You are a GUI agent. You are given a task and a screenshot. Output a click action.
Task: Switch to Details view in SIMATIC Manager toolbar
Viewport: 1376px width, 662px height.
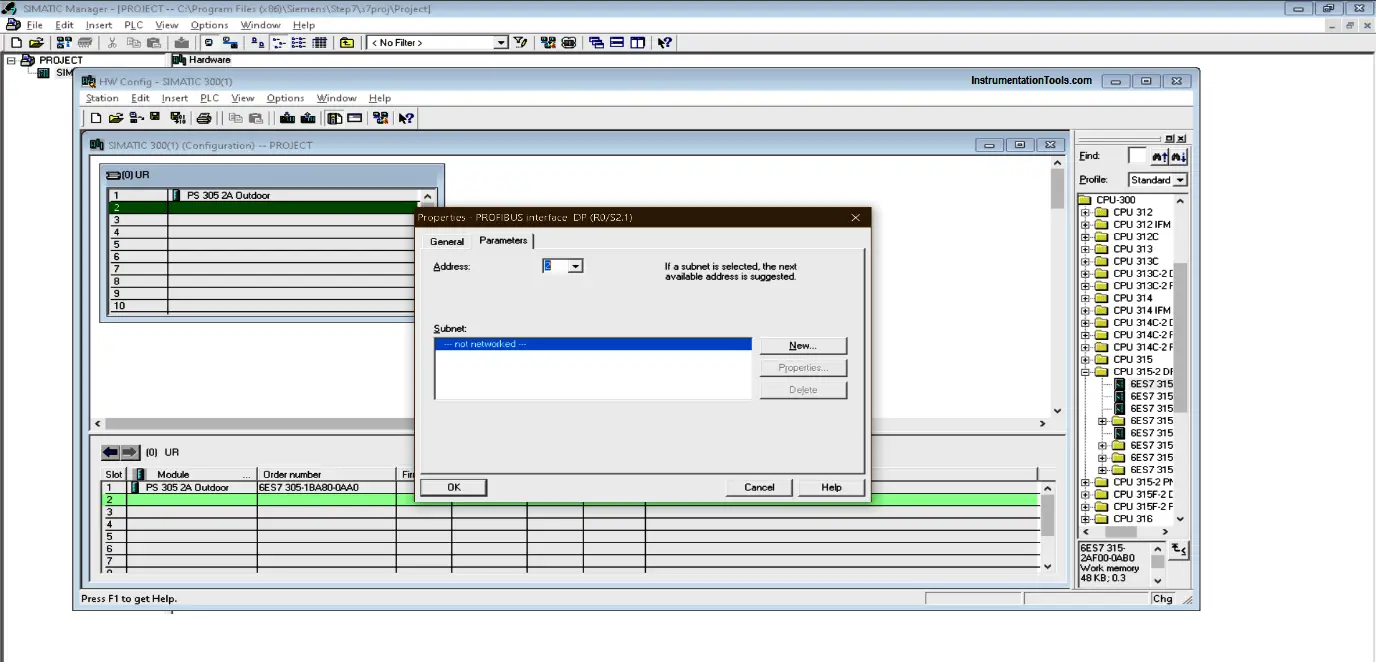pyautogui.click(x=320, y=43)
